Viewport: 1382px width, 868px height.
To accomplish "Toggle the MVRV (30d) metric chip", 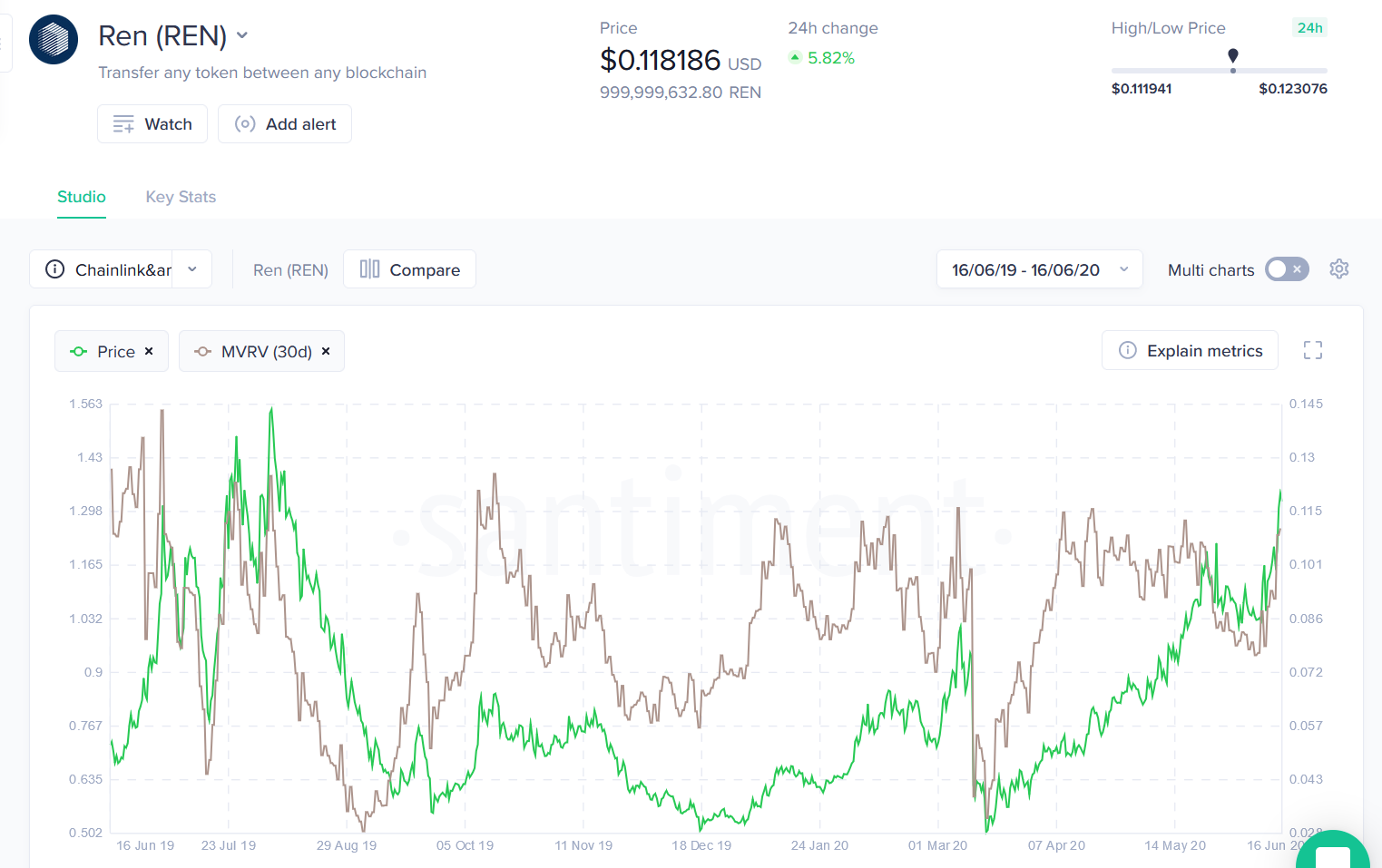I will click(x=261, y=351).
